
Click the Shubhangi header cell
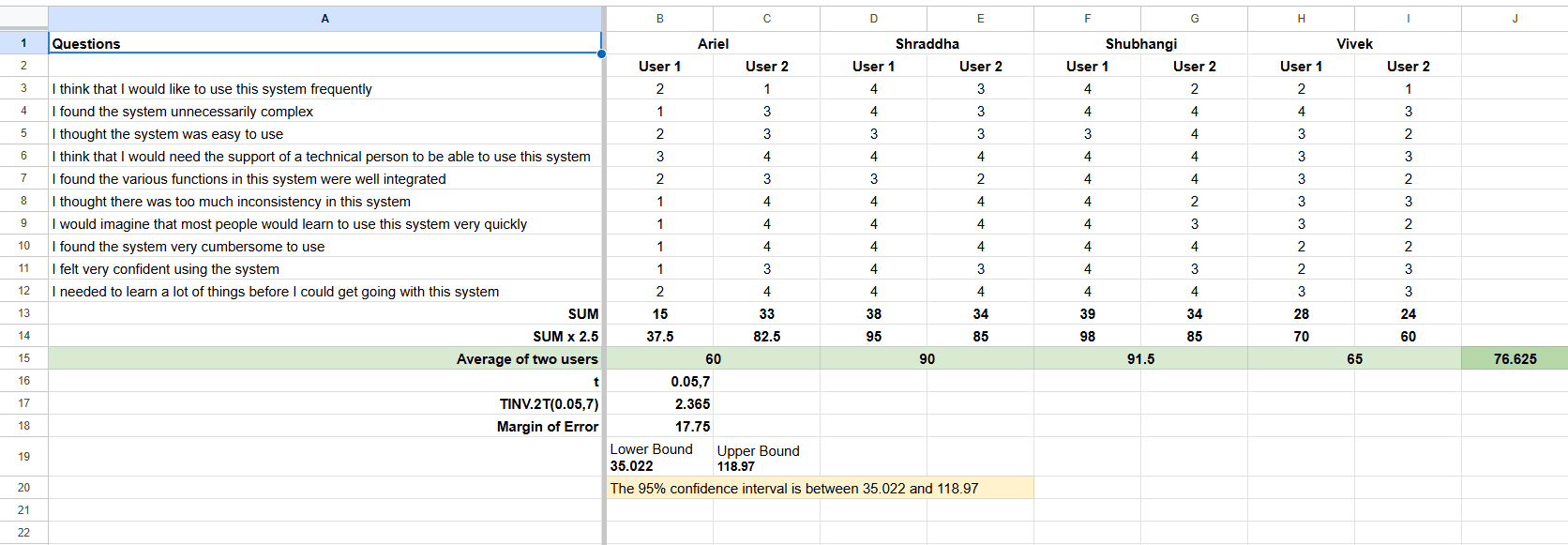(1140, 43)
